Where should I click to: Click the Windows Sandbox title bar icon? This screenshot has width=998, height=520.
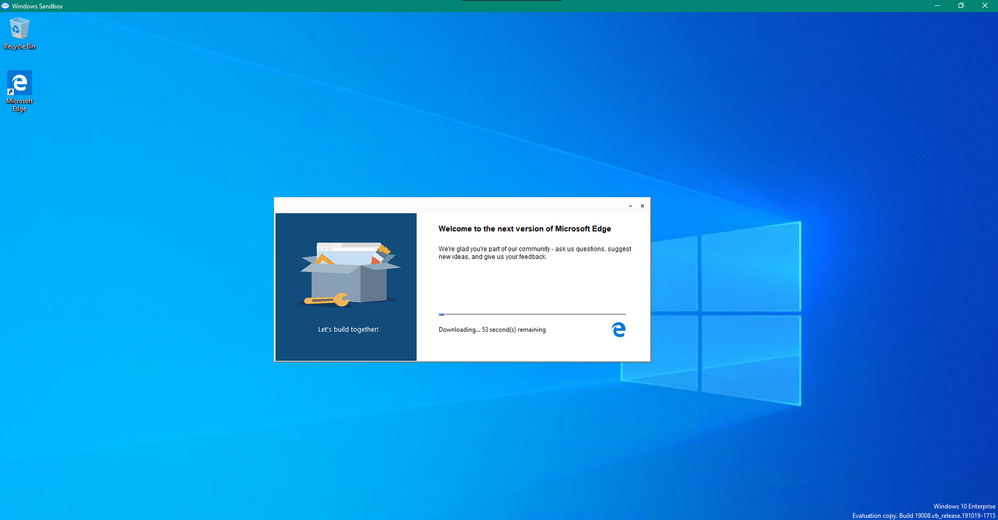(5, 6)
